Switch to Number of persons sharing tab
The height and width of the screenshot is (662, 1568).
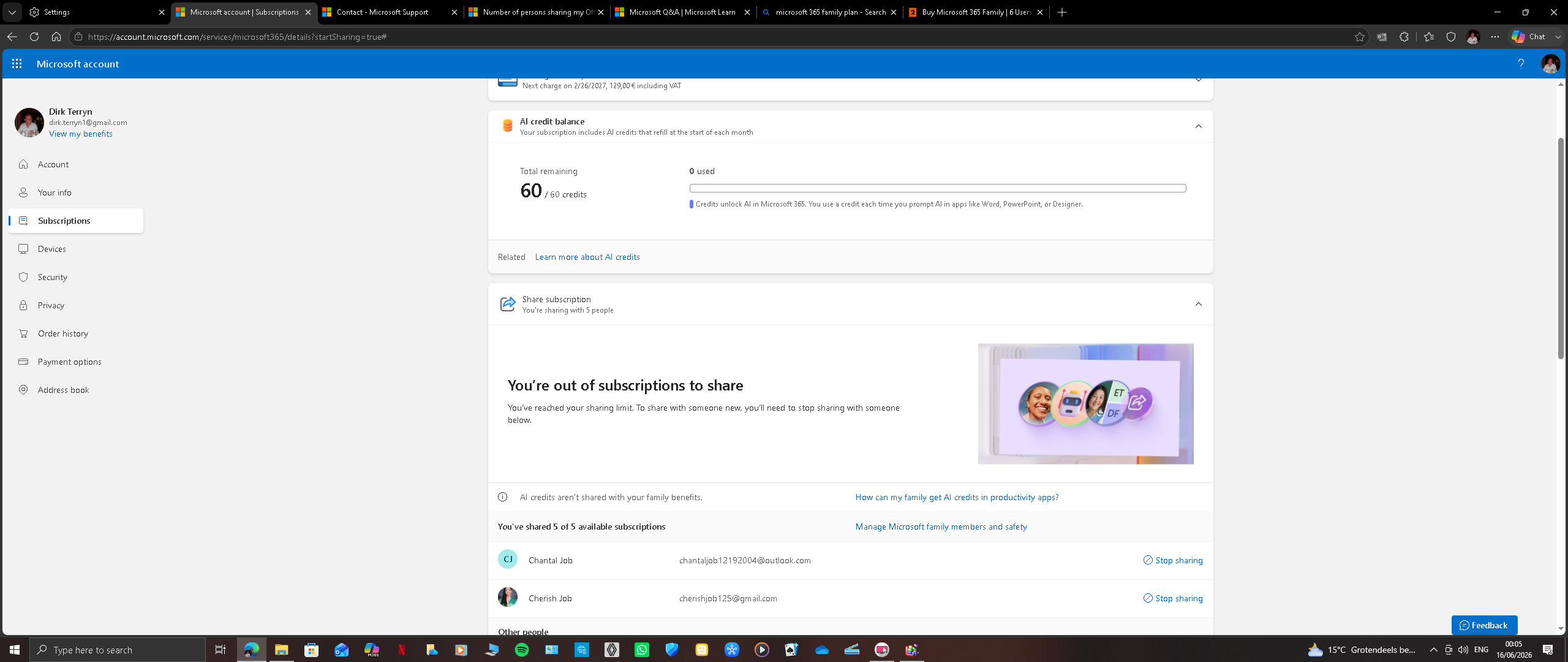coord(537,12)
